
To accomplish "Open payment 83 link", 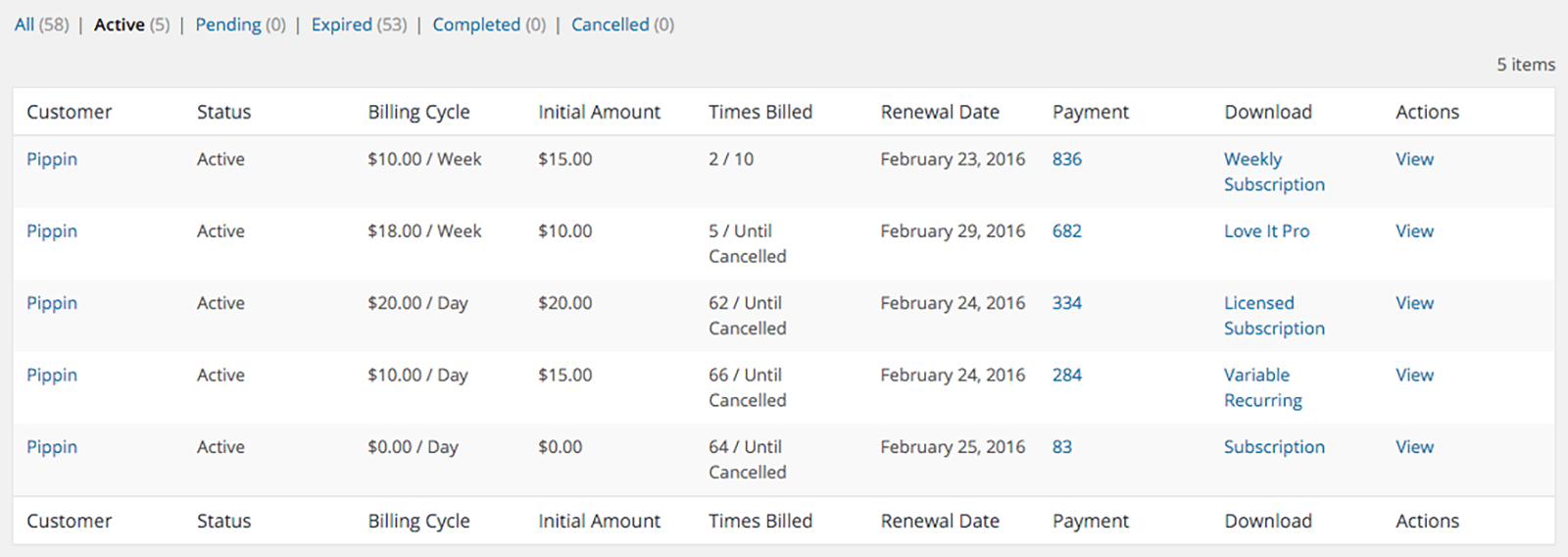I will tap(1062, 447).
